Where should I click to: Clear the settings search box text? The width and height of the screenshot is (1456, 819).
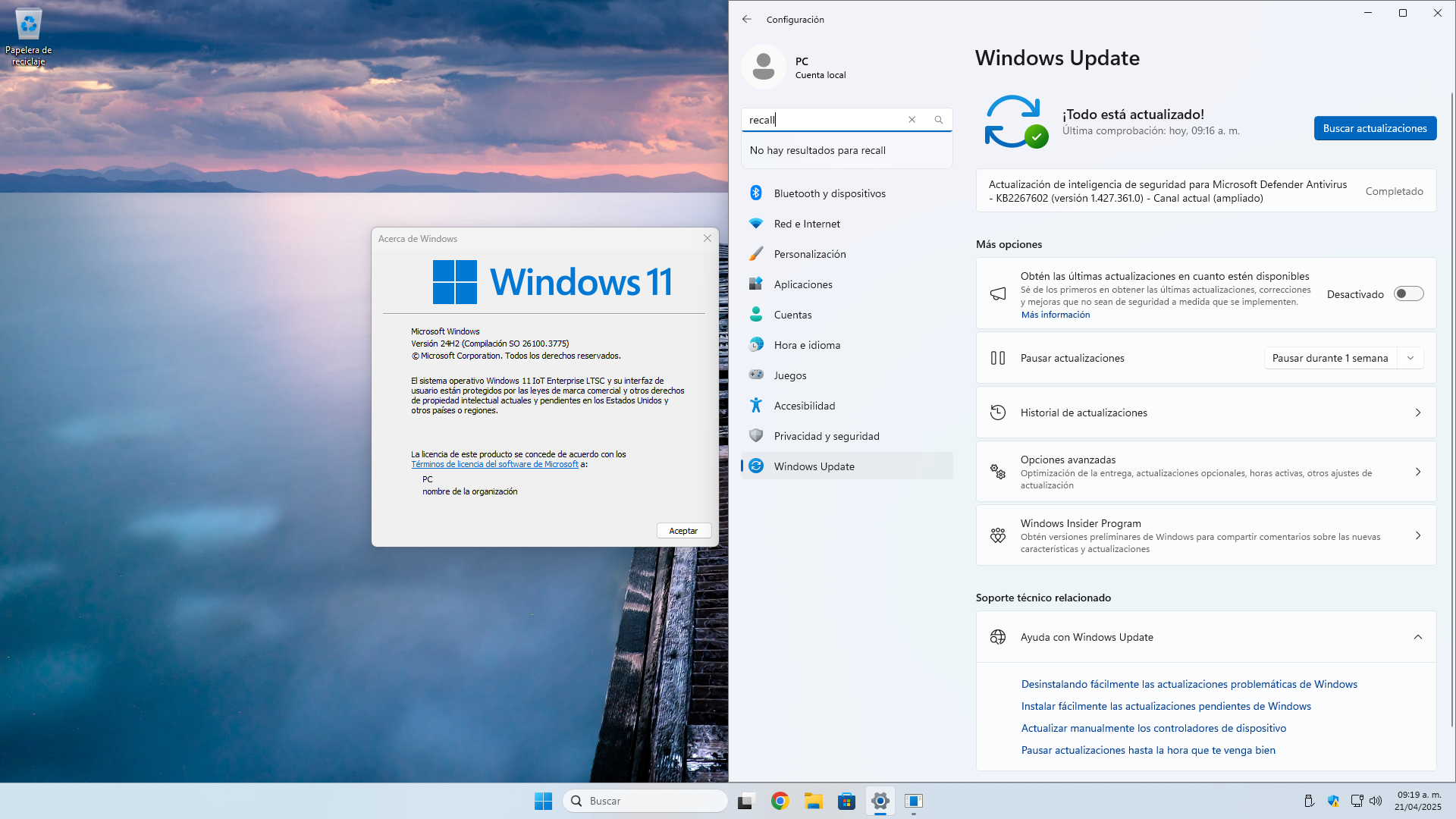(x=912, y=120)
